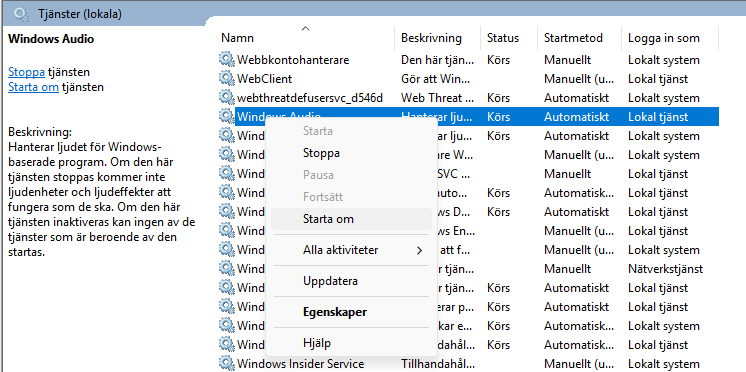Click Automatiskt in the webthreatdefusersvc_d546d row

(x=576, y=98)
